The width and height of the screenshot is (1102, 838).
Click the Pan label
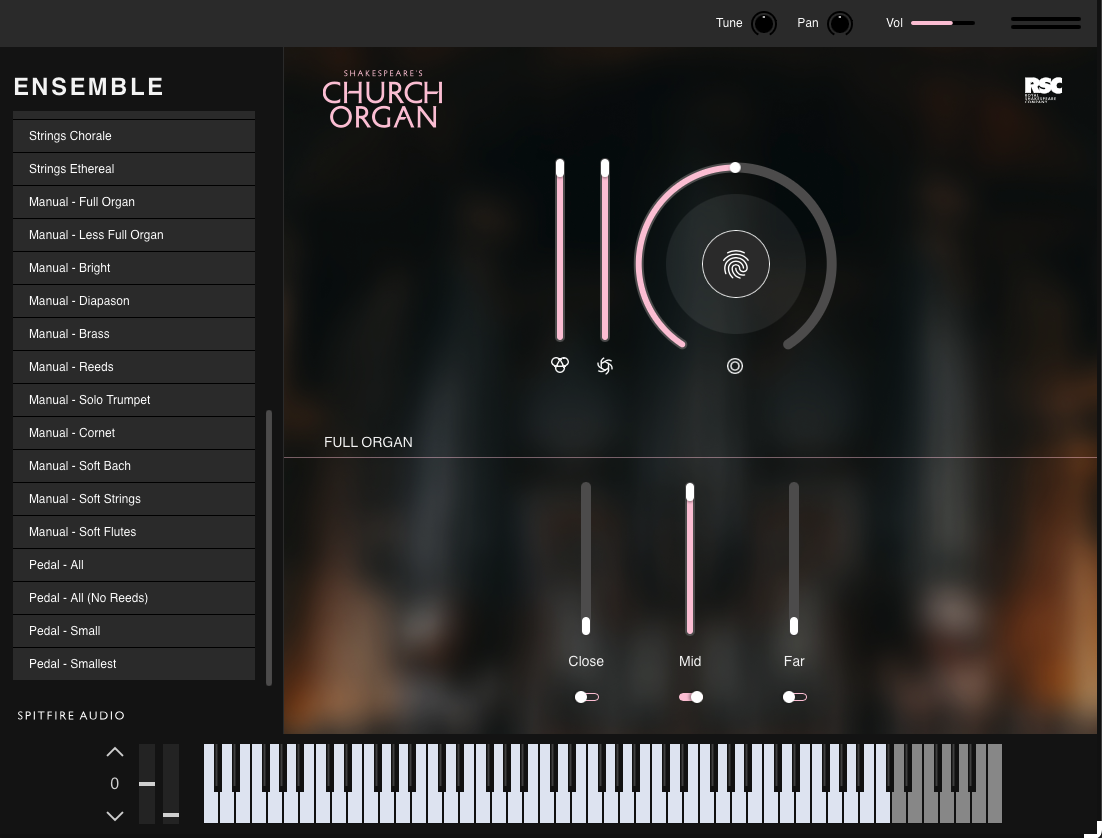[808, 23]
